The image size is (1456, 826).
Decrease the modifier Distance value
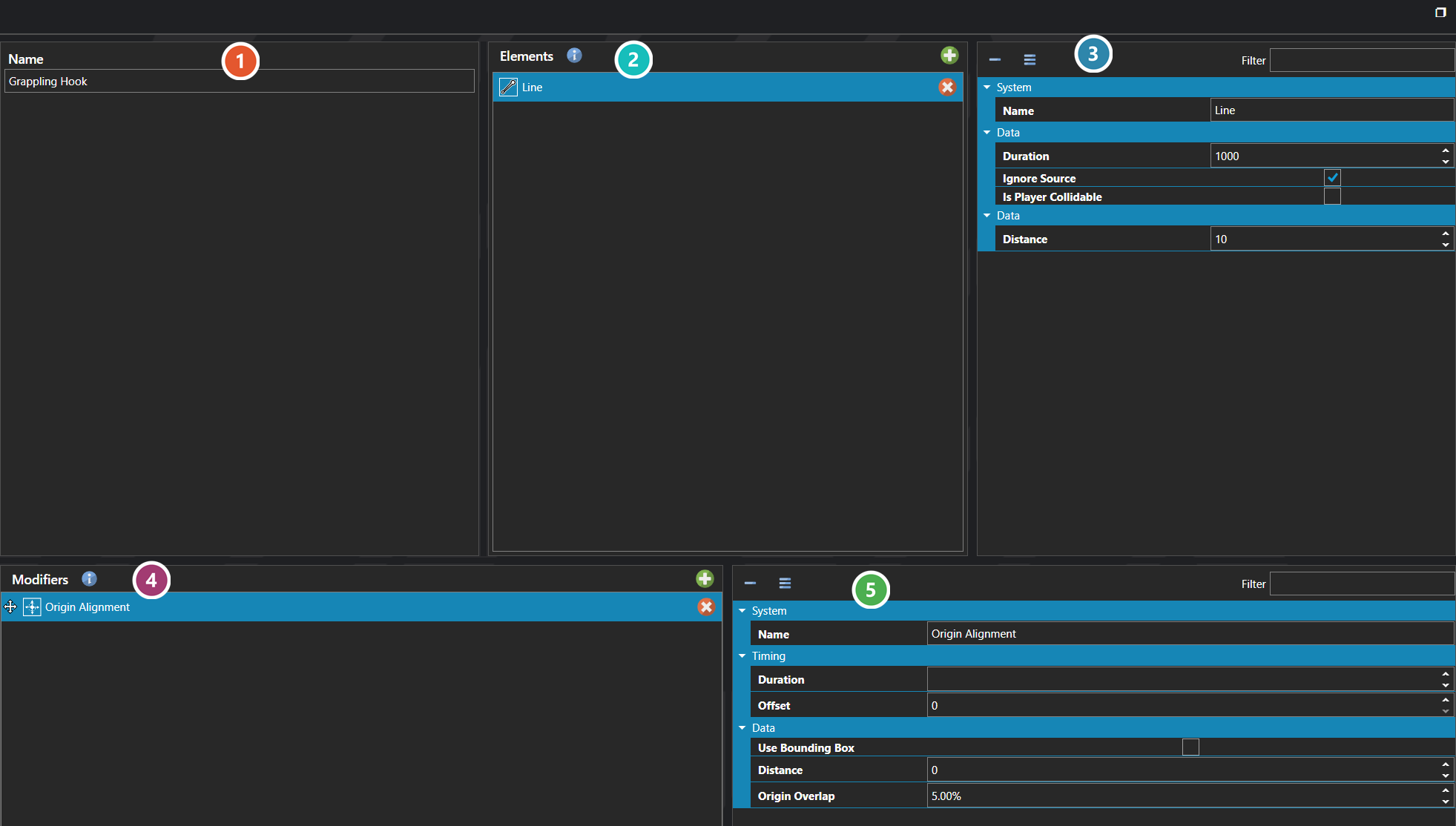pyautogui.click(x=1446, y=776)
